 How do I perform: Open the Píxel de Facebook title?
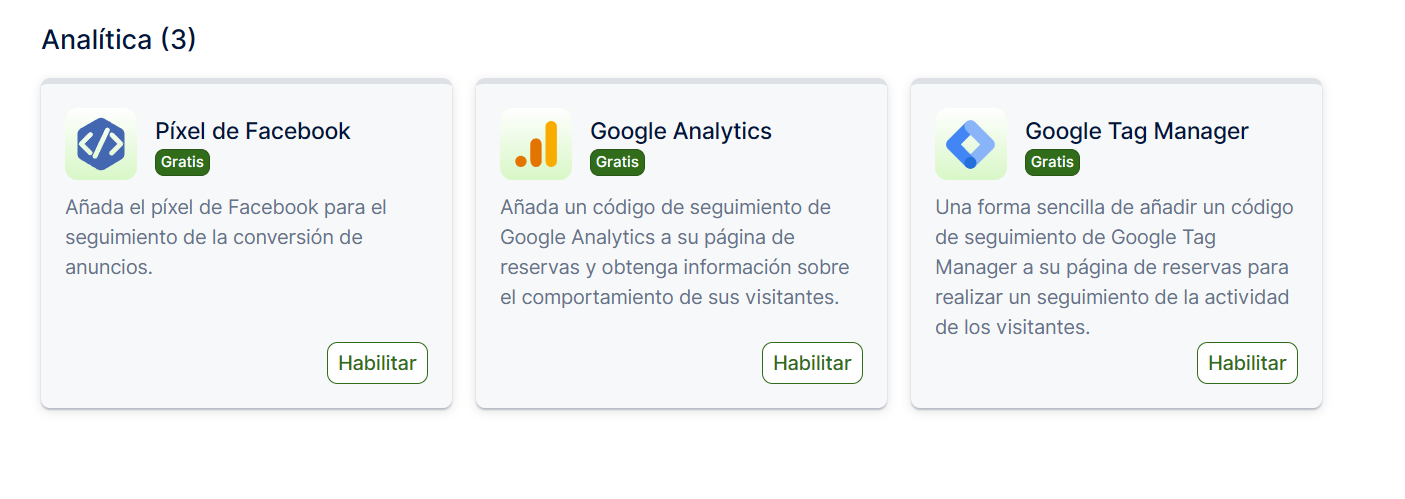(x=253, y=131)
